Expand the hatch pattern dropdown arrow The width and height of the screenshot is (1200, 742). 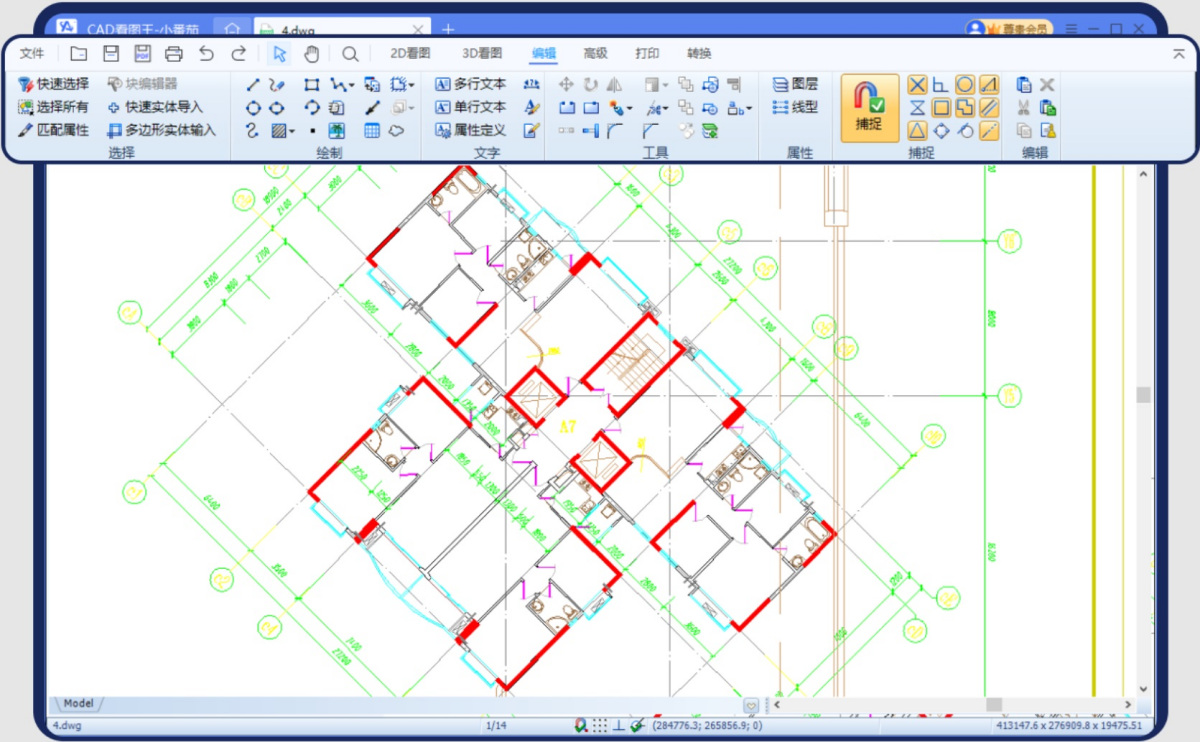[292, 131]
